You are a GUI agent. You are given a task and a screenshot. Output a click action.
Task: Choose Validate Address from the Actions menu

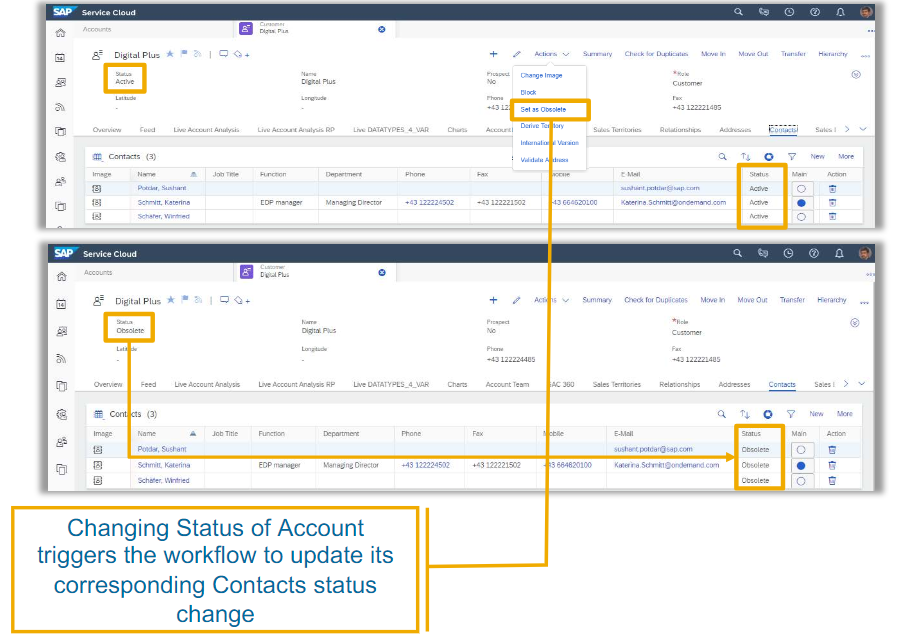(544, 160)
